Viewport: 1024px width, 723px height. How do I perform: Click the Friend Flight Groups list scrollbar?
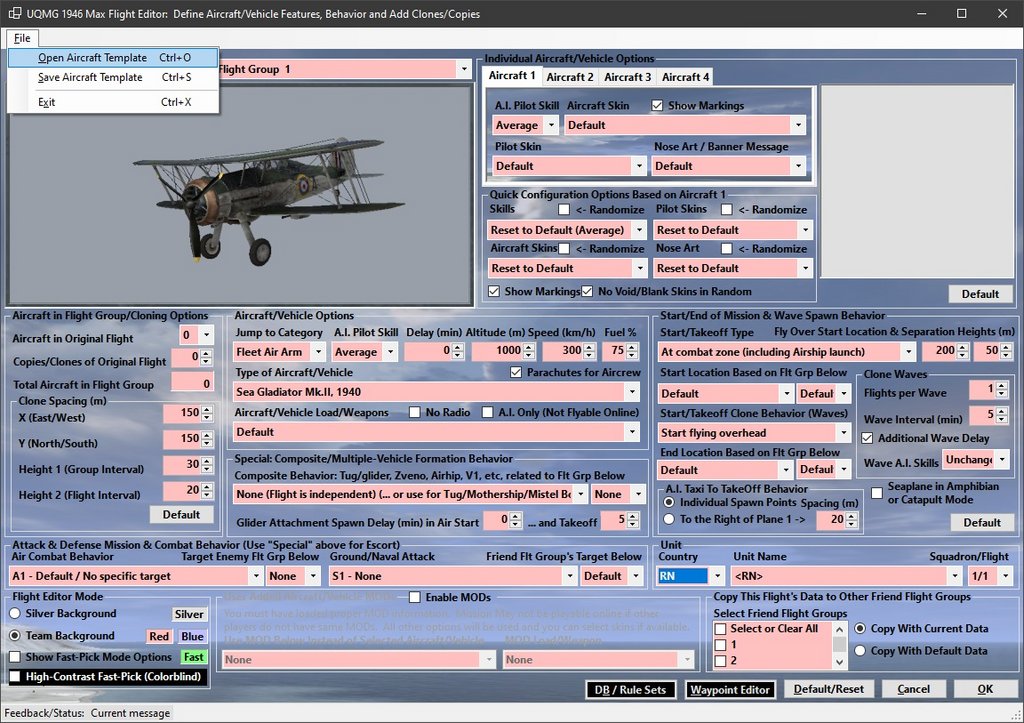tap(839, 645)
